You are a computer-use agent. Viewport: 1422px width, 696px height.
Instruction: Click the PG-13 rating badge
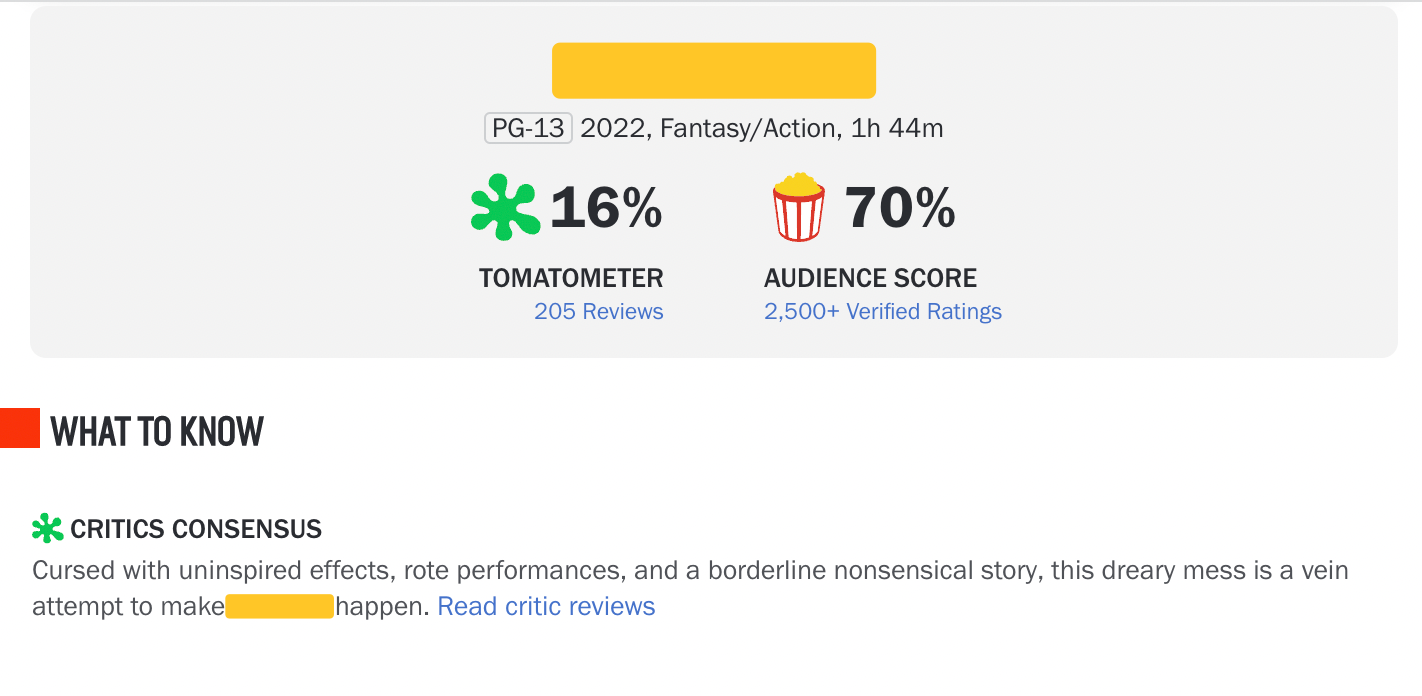click(x=528, y=128)
